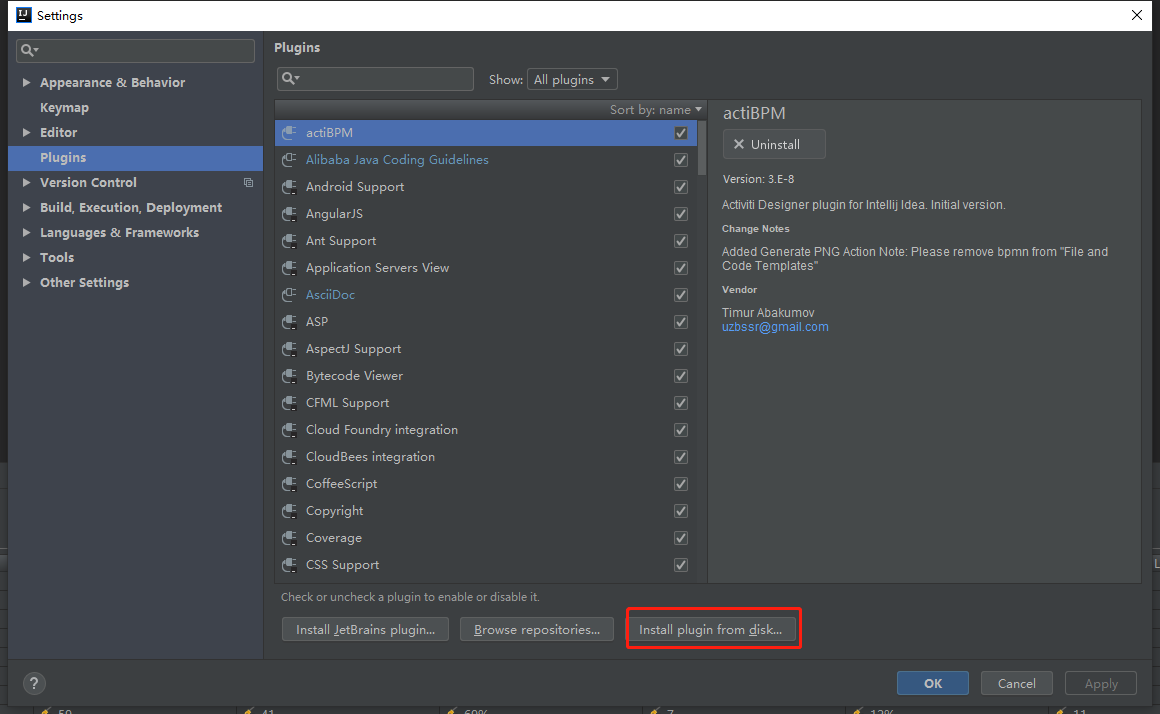This screenshot has width=1160, height=714.
Task: Select the ASP plugin row
Action: click(x=486, y=322)
